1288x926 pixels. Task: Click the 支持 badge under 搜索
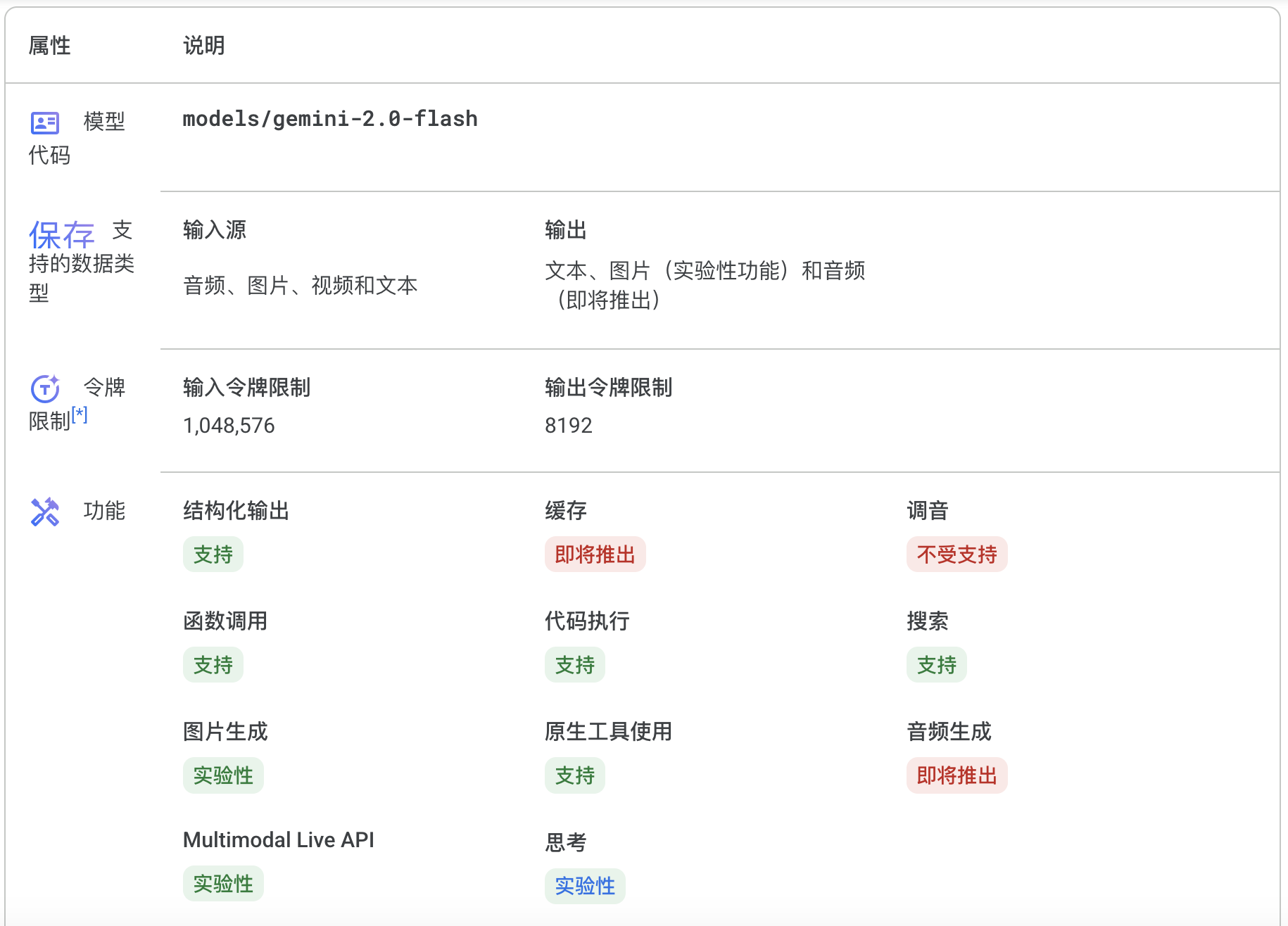[936, 665]
